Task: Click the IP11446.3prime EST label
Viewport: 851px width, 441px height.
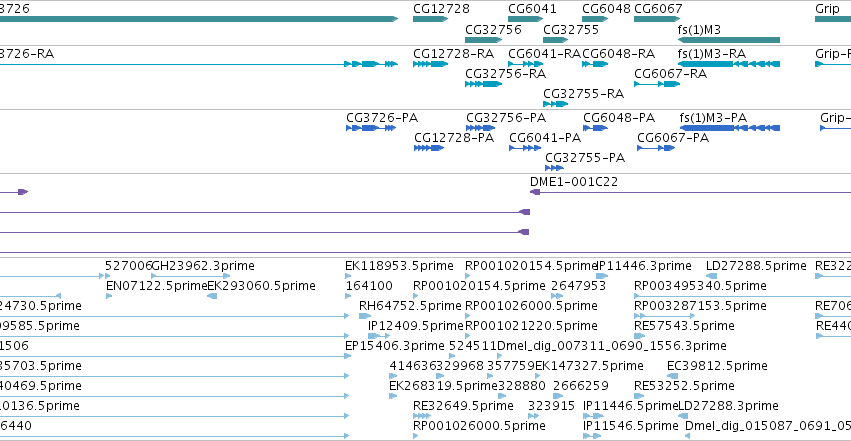Action: pyautogui.click(x=644, y=266)
